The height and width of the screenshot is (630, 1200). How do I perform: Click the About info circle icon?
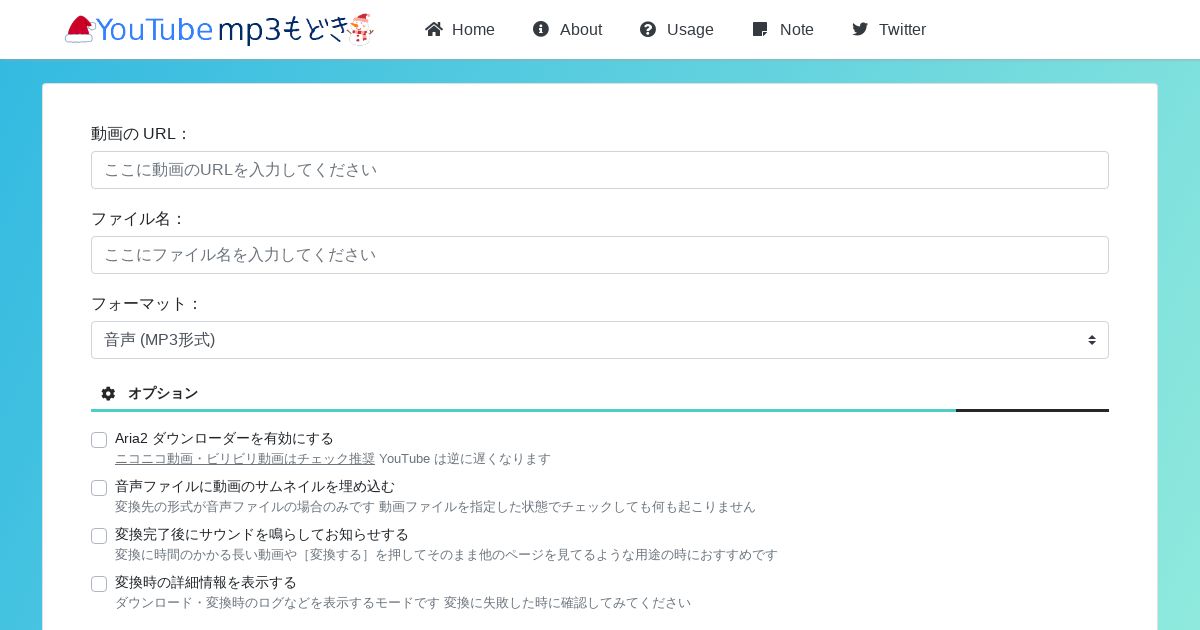click(x=541, y=29)
